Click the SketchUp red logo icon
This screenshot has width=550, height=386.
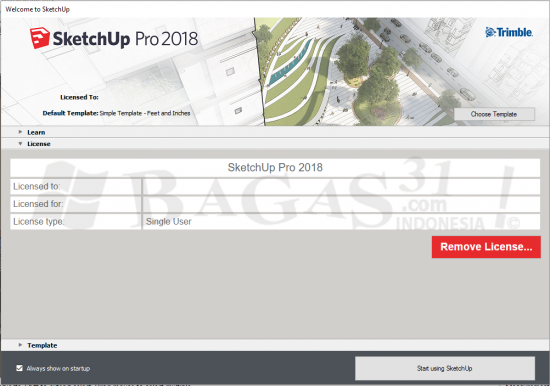(x=40, y=38)
